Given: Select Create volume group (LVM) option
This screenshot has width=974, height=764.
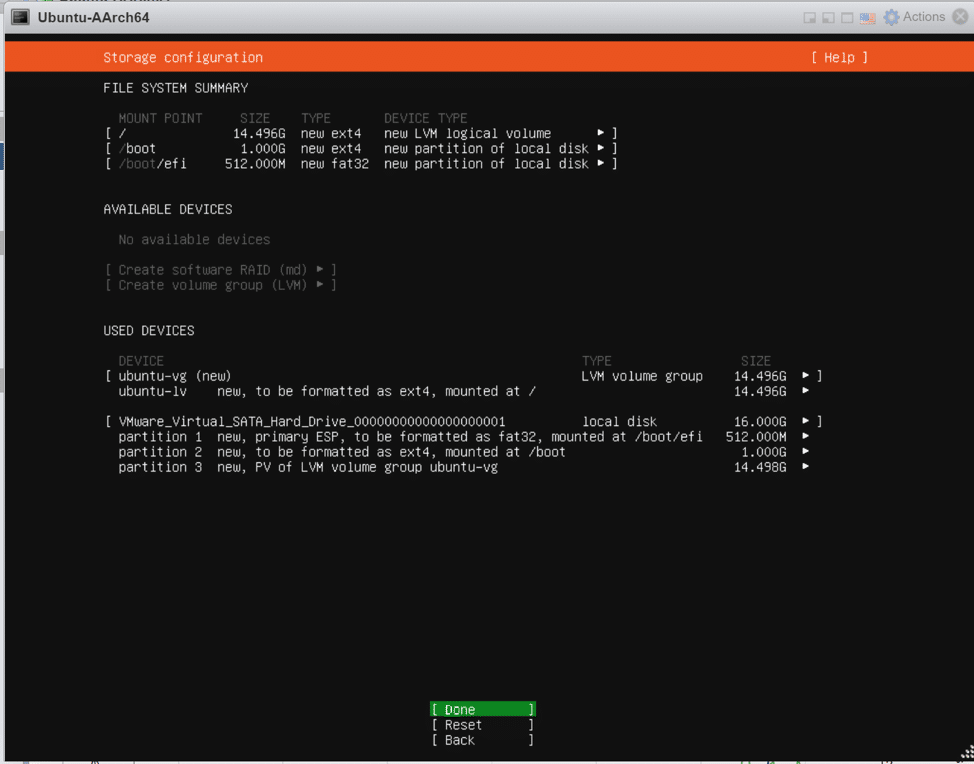Looking at the screenshot, I should pos(221,285).
